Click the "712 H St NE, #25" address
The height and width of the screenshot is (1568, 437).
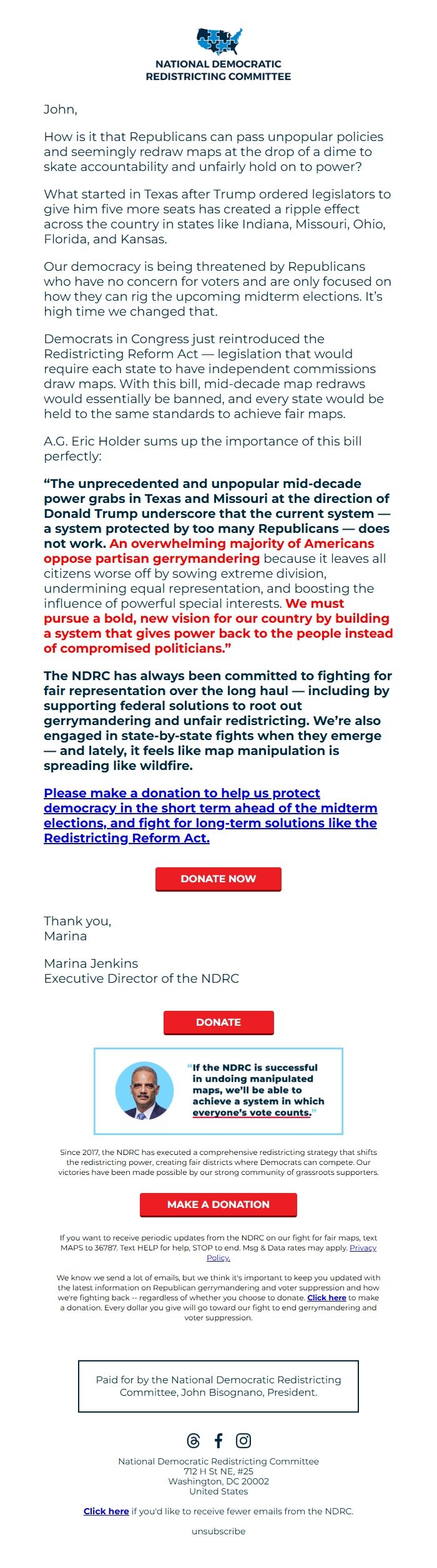coord(219,1471)
